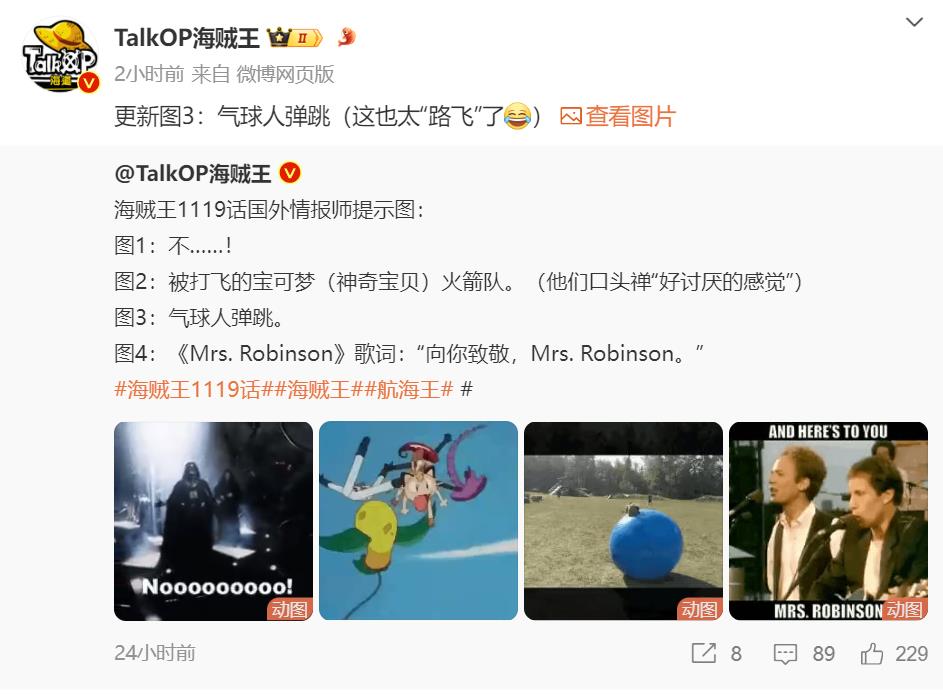Open the Mrs. Robinson GIF thumbnail

pos(828,521)
